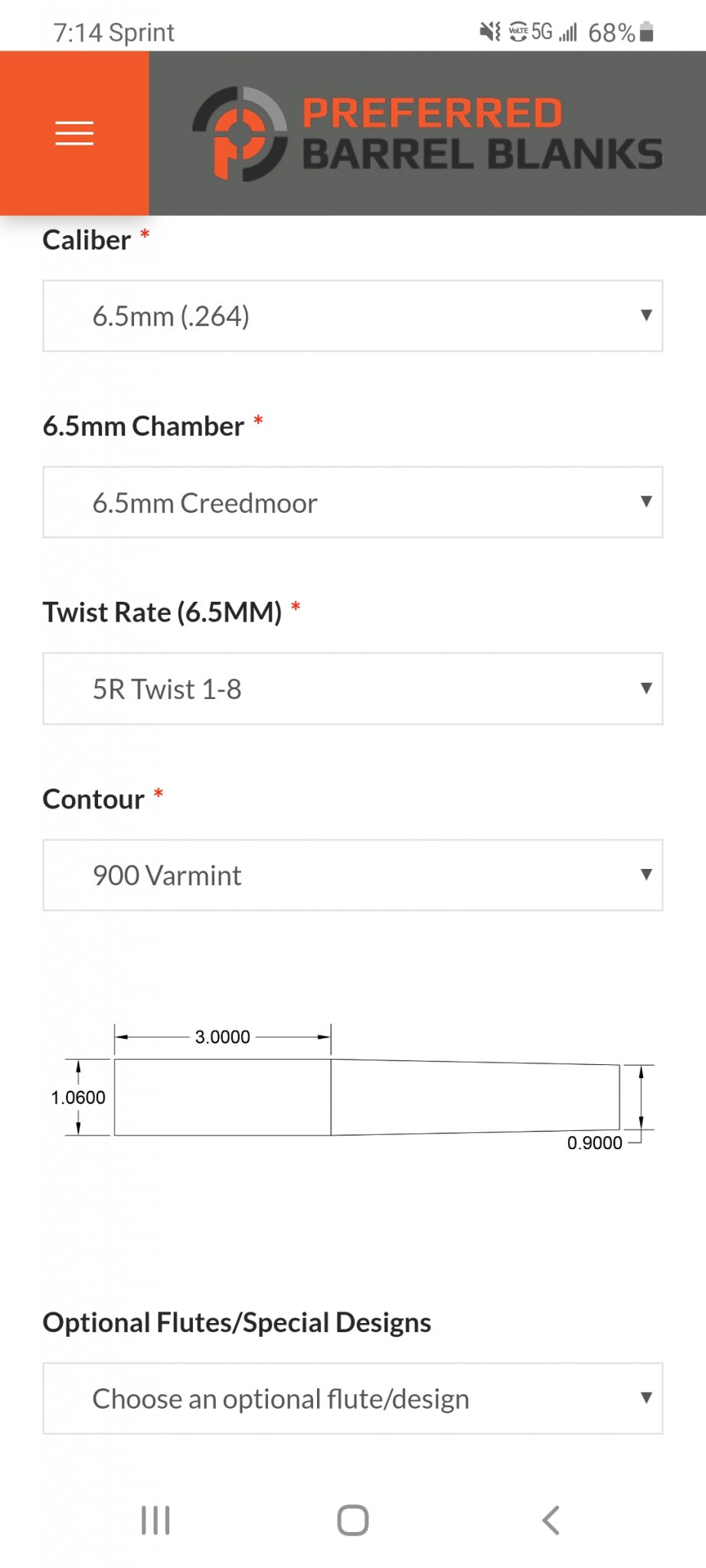Open the Twist Rate 5R Twist 1-8 dropdown
Viewport: 706px width, 1568px height.
(x=353, y=689)
